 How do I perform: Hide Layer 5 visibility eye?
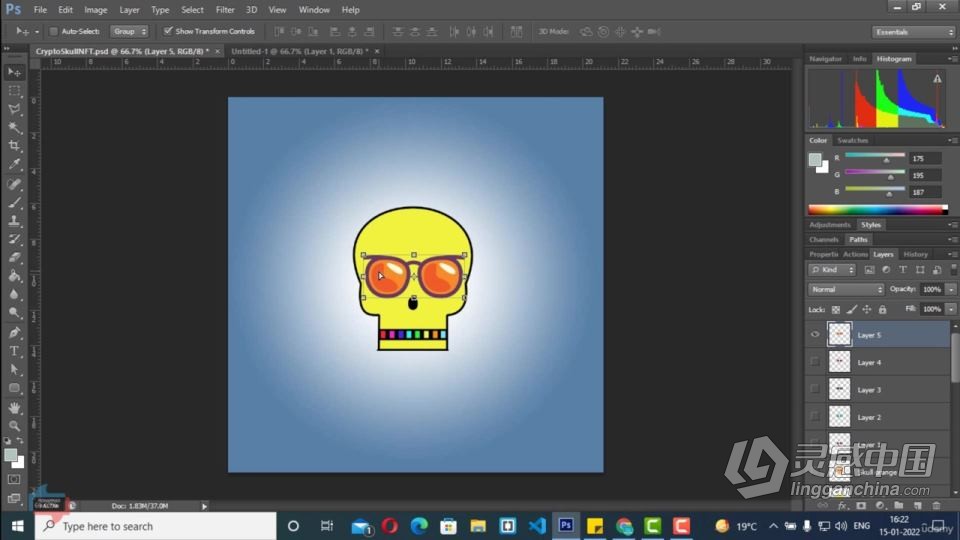(815, 335)
